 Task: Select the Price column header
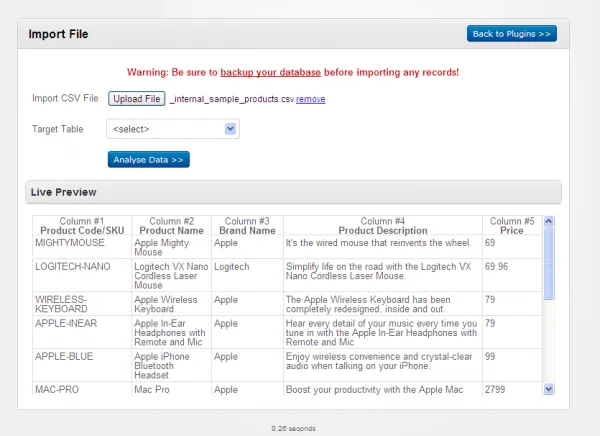coord(511,226)
